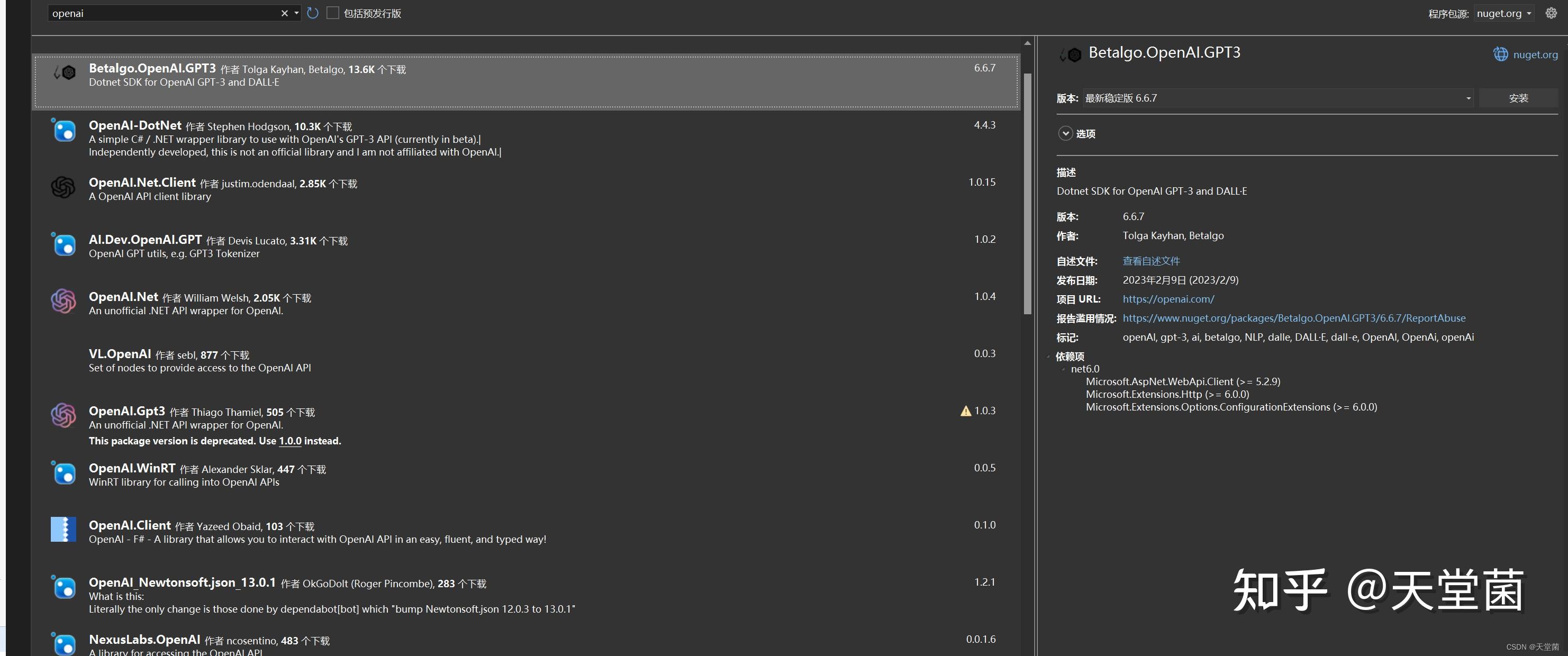Enable the include prerelease checkbox
This screenshot has height=656, width=1568.
point(332,13)
